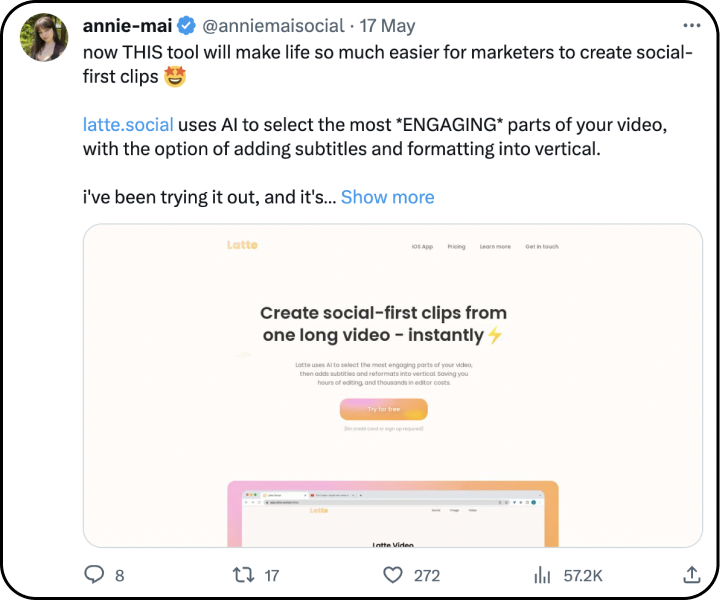Repost the tweet using the retweet icon
This screenshot has height=600, width=720.
242,575
